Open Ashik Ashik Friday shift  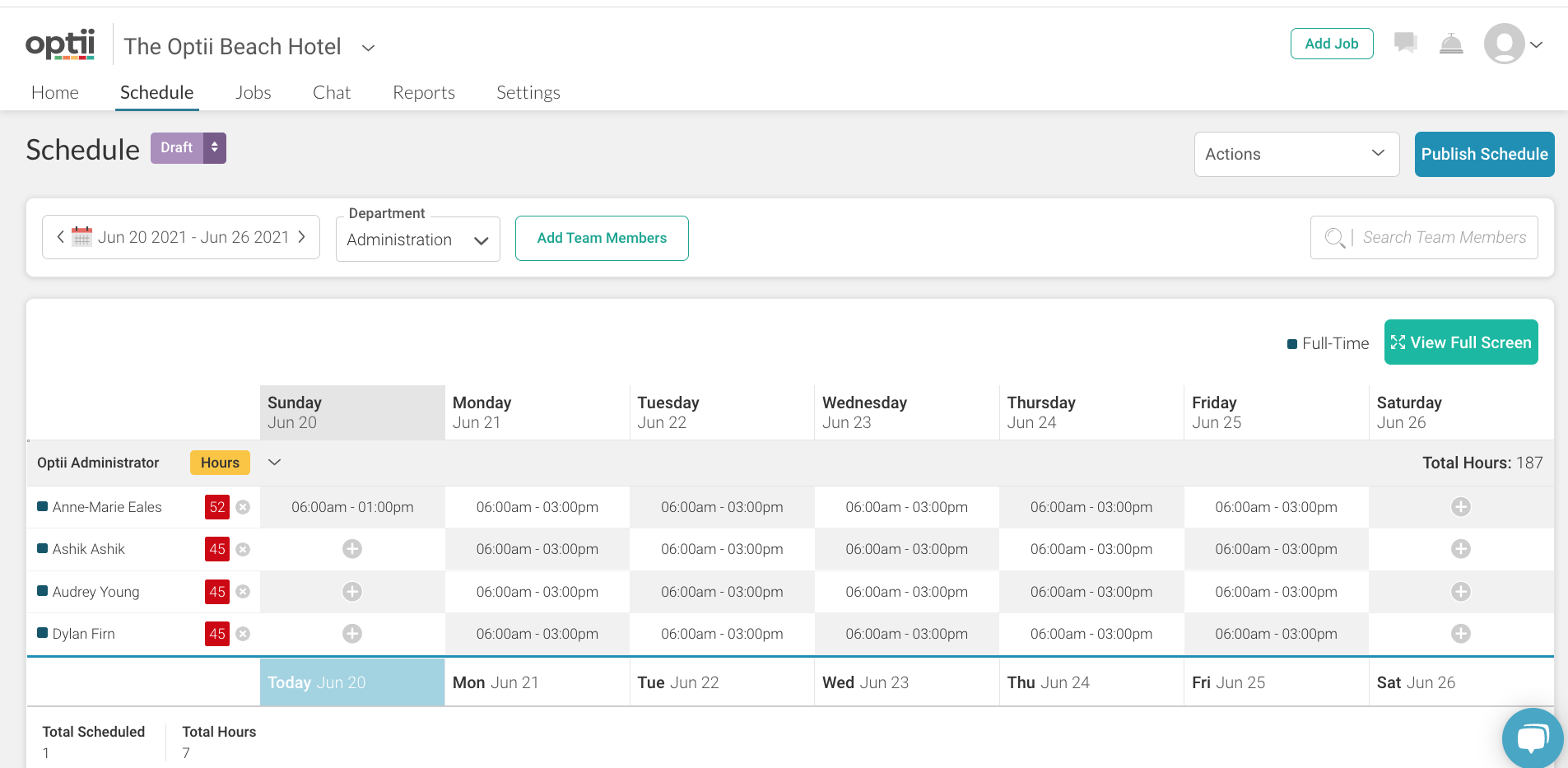click(1277, 549)
